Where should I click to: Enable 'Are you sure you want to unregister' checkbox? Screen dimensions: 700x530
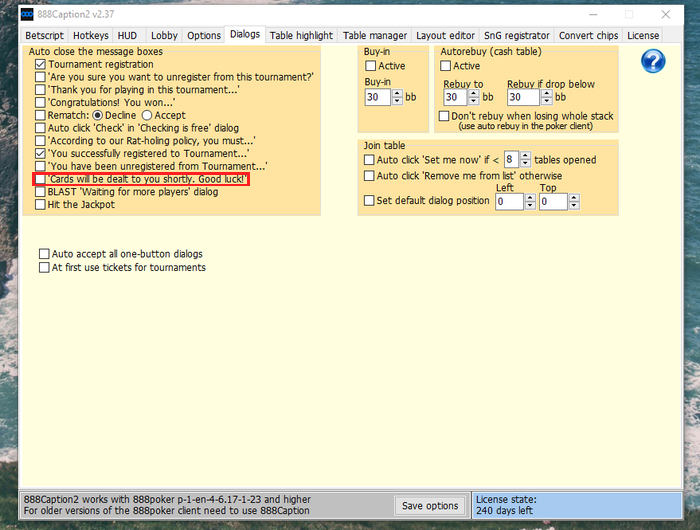(x=40, y=77)
